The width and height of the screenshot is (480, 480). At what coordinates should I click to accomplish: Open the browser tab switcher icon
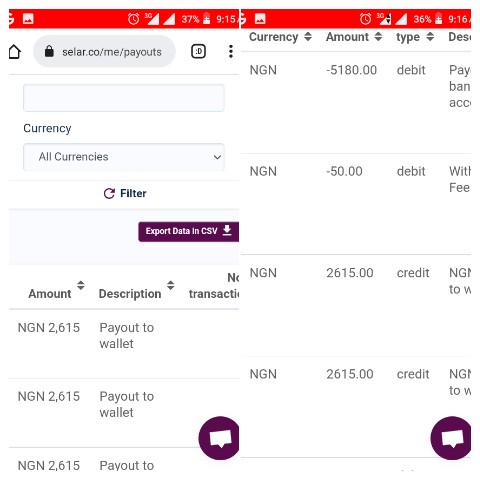pos(198,51)
